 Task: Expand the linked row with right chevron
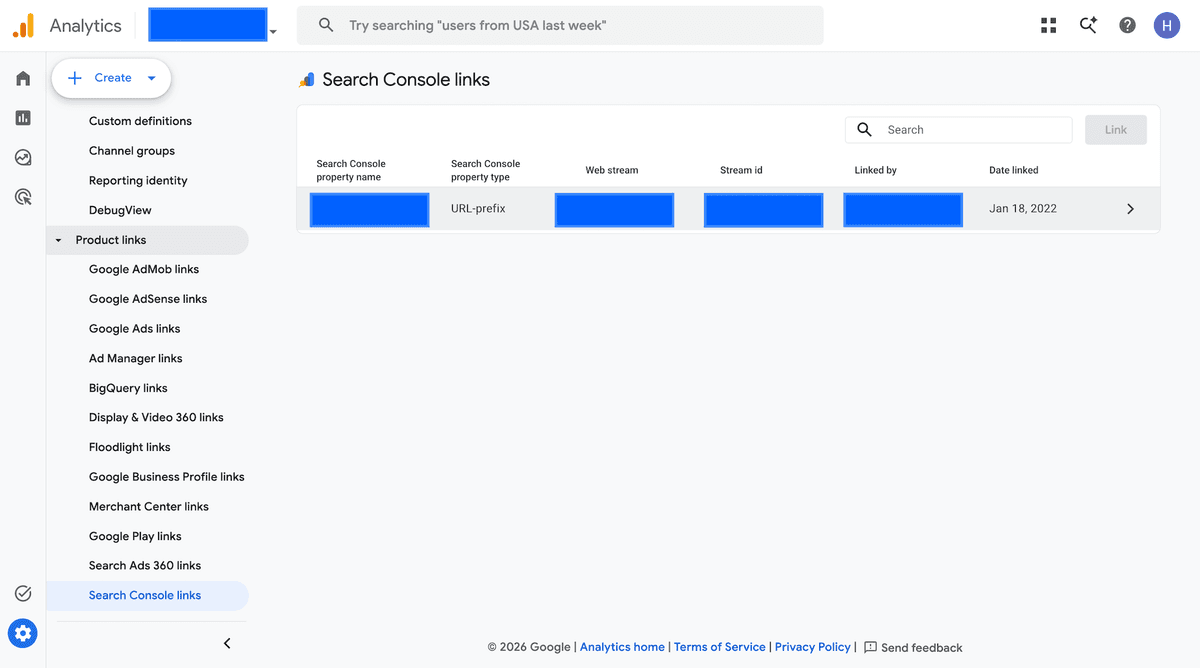1130,209
